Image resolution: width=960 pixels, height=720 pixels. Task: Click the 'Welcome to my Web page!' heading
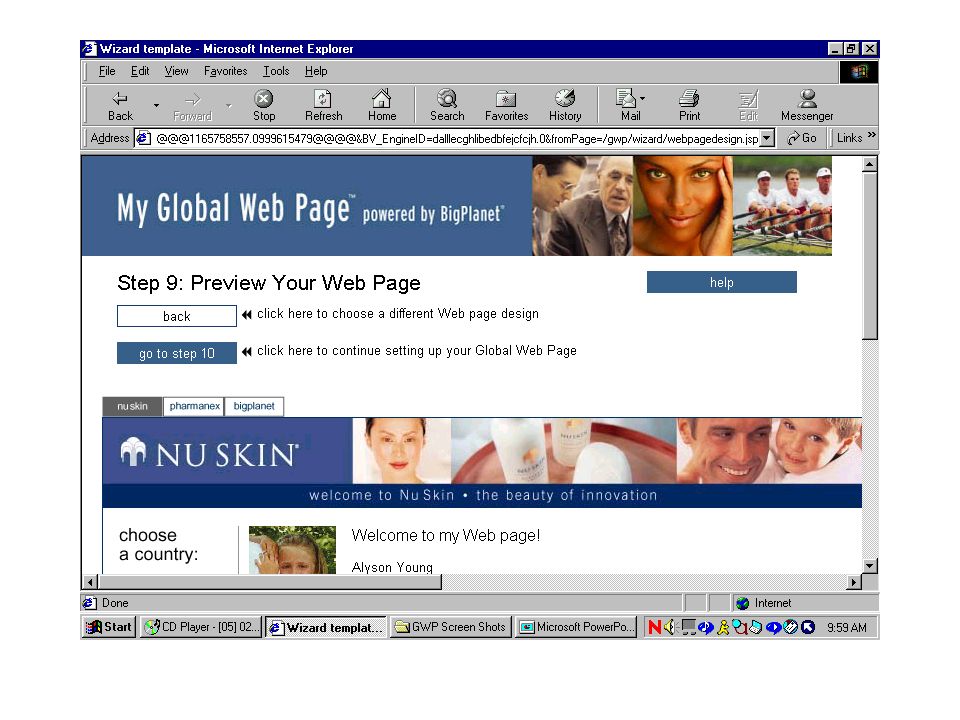coord(446,536)
